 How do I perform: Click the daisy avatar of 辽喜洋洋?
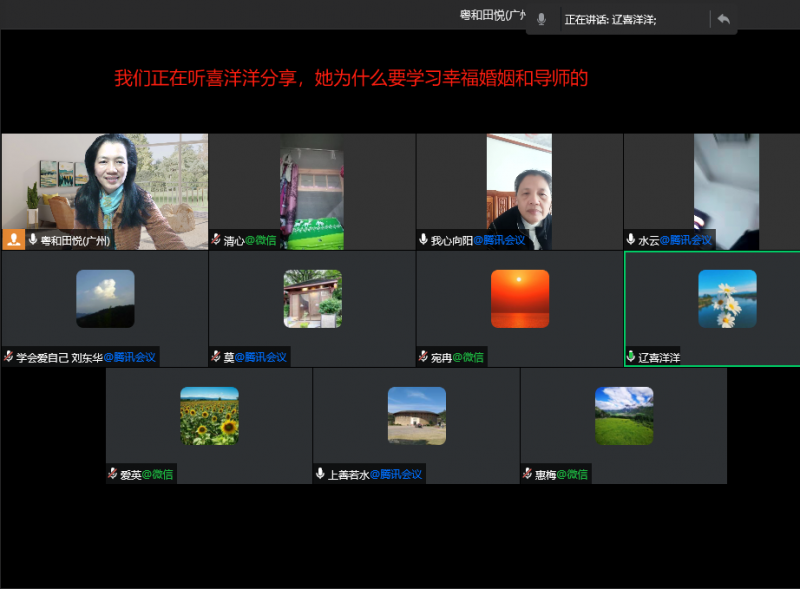tap(727, 299)
